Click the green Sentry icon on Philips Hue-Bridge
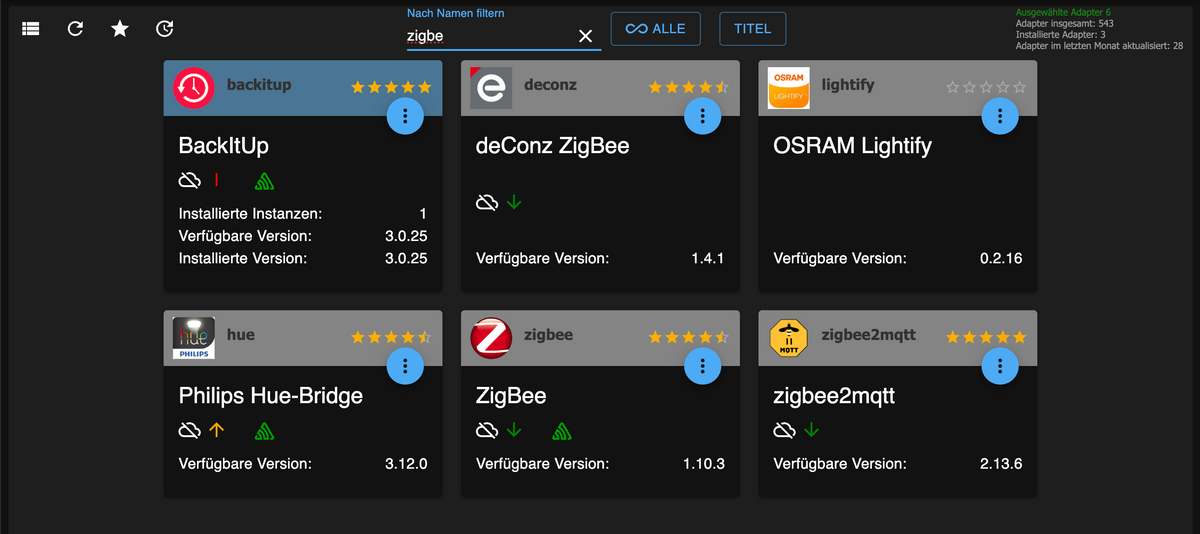Viewport: 1200px width, 534px height. tap(264, 431)
